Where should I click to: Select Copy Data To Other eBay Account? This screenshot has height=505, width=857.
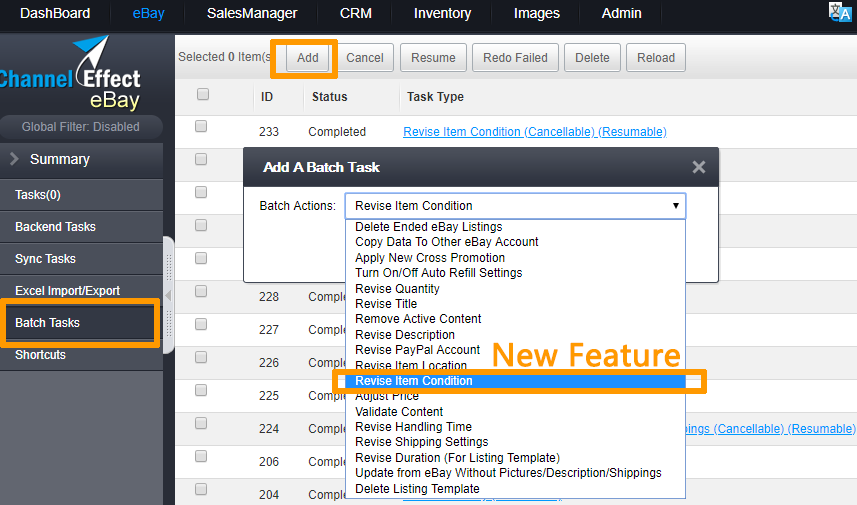pyautogui.click(x=515, y=242)
